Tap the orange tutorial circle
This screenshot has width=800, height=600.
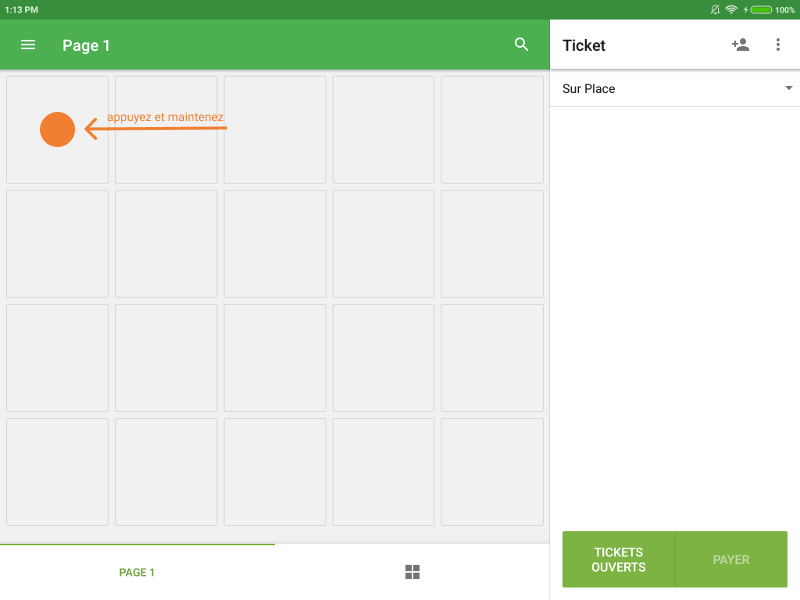[x=57, y=130]
